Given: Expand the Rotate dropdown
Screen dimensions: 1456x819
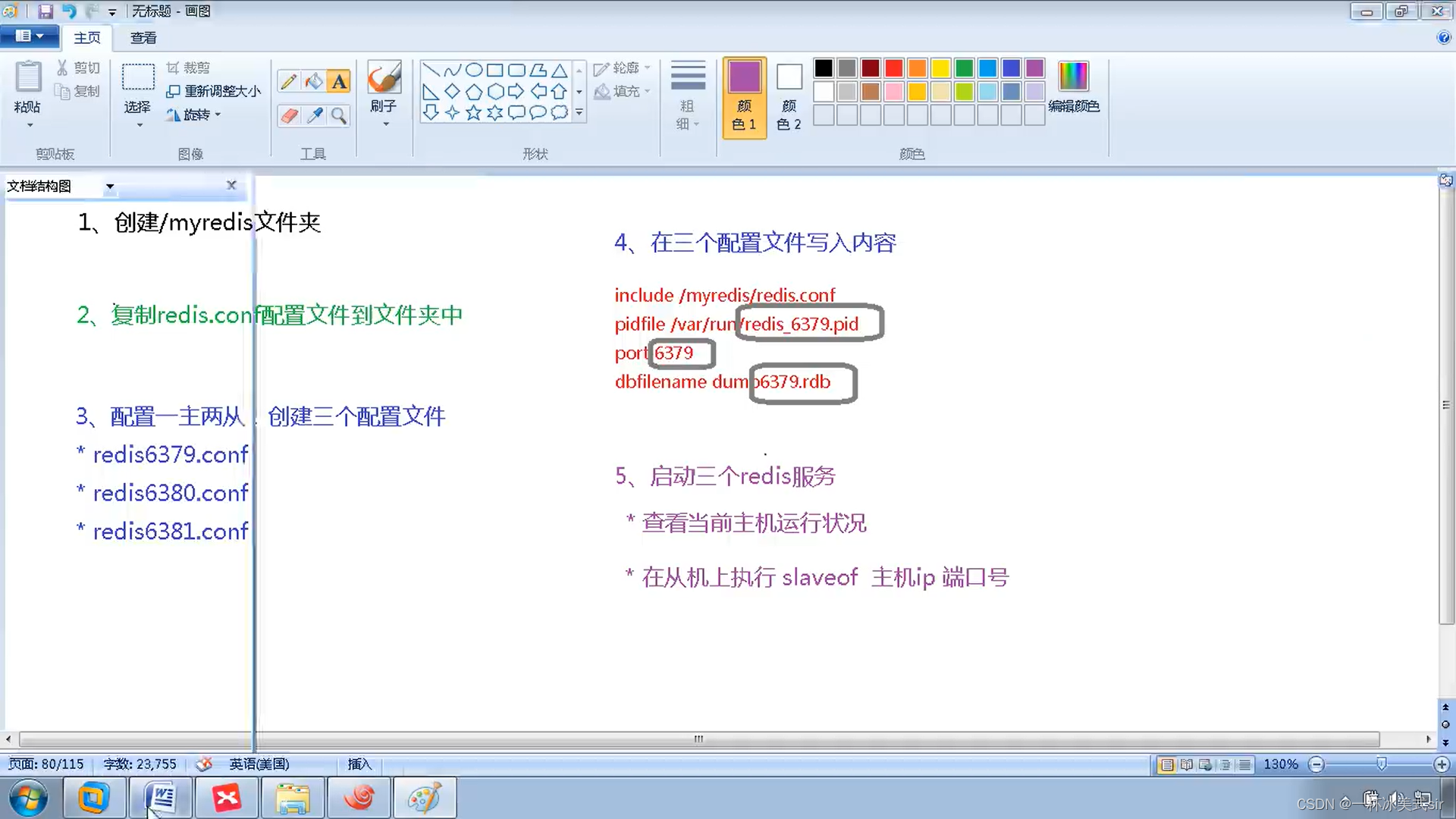Looking at the screenshot, I should pos(218,115).
